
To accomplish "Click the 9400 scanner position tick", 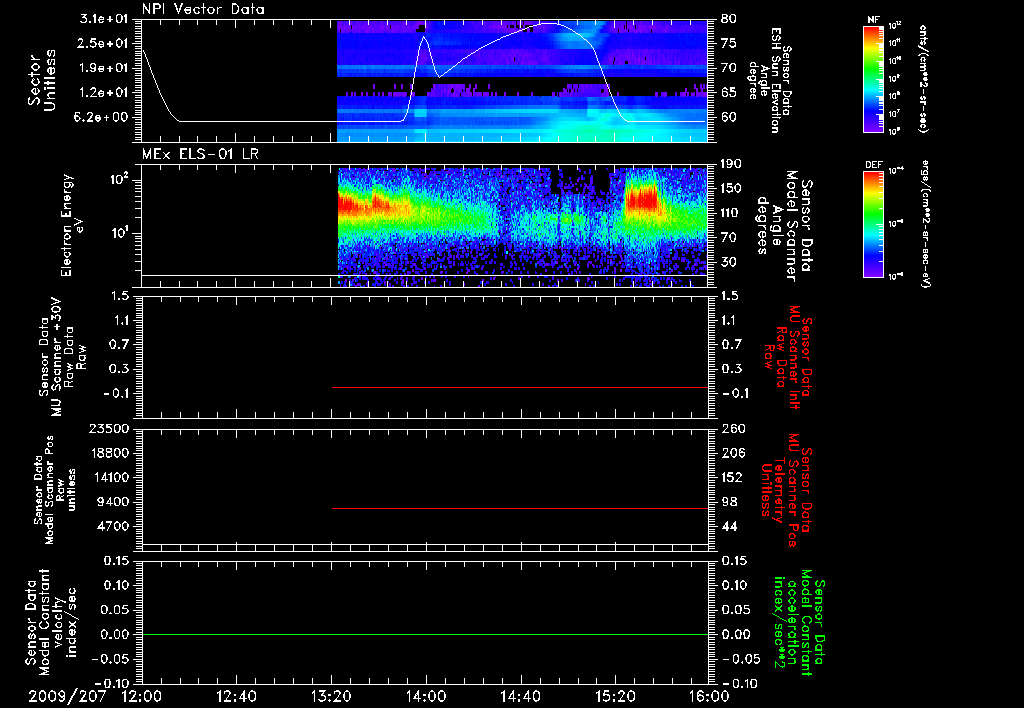I will (113, 502).
